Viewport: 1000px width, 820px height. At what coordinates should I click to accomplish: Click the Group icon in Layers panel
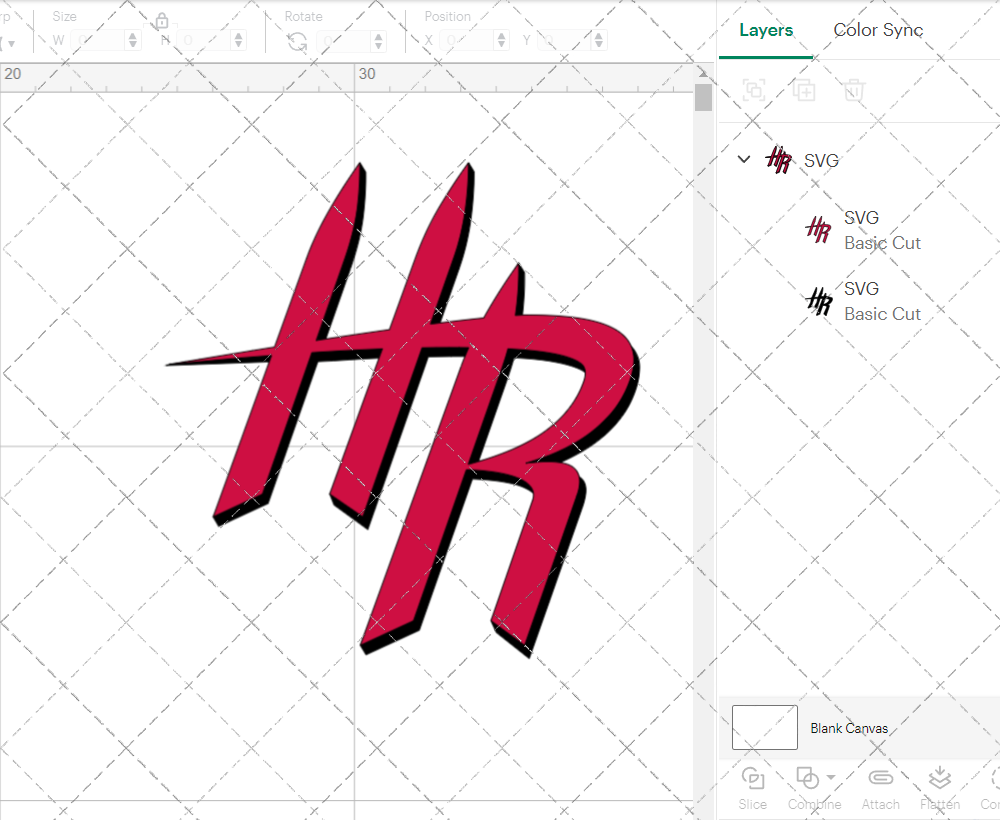(x=754, y=91)
